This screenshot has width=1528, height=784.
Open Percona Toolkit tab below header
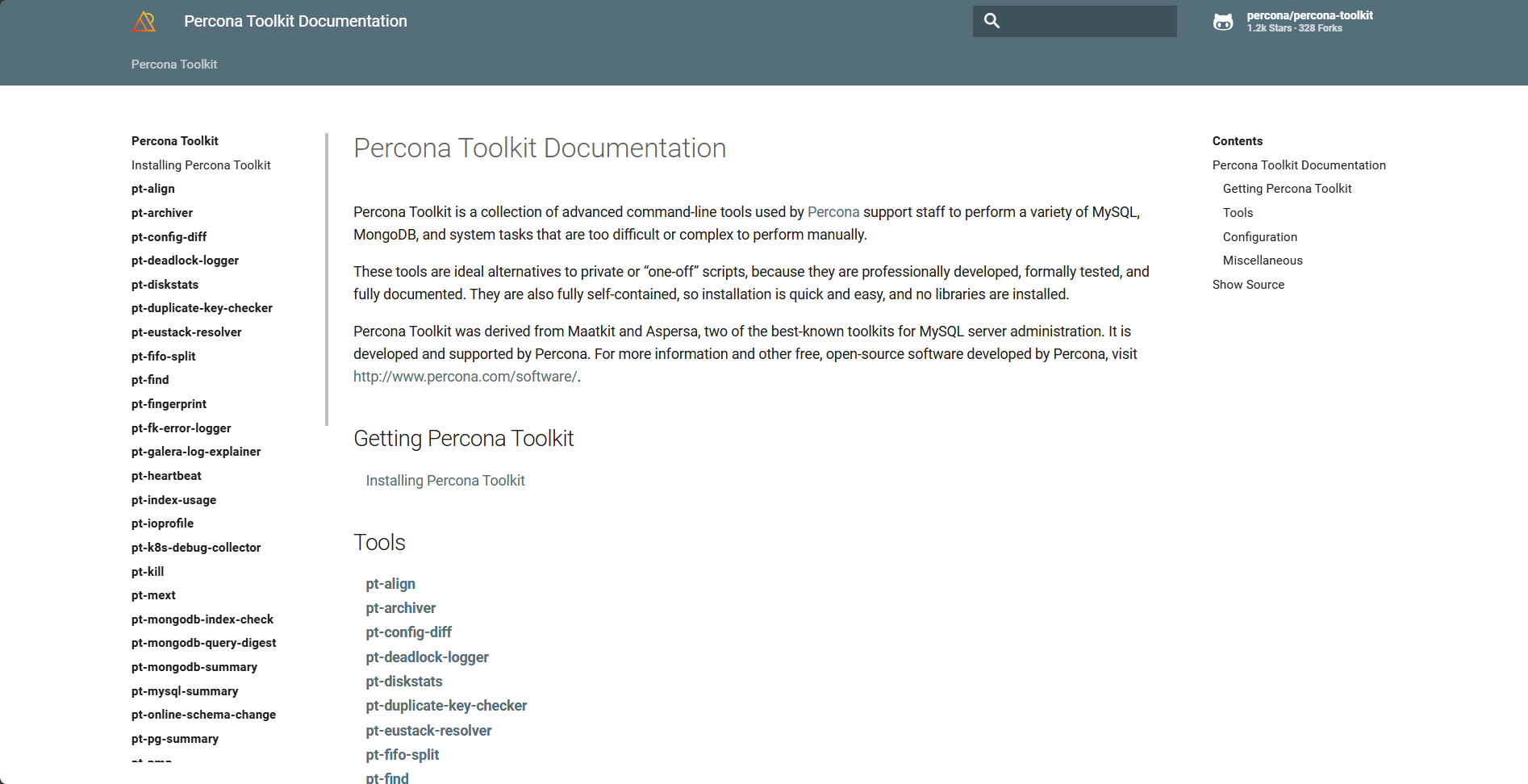point(174,65)
